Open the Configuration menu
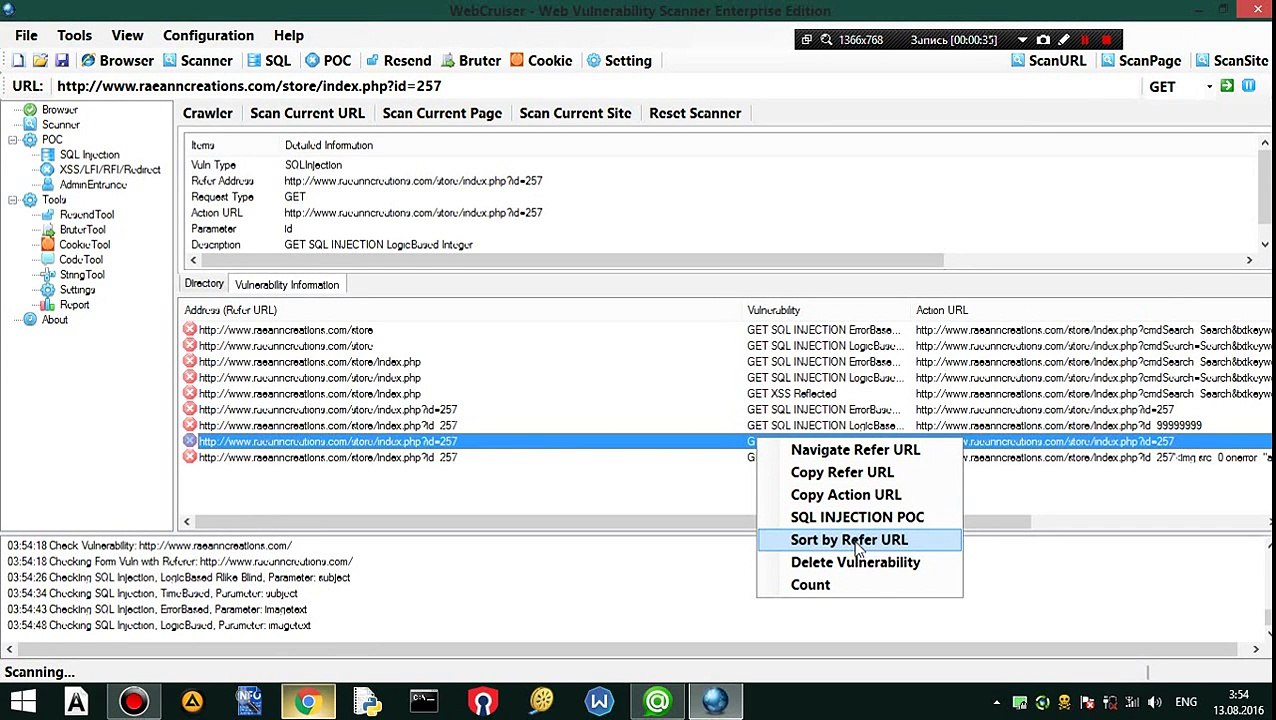 [x=208, y=36]
